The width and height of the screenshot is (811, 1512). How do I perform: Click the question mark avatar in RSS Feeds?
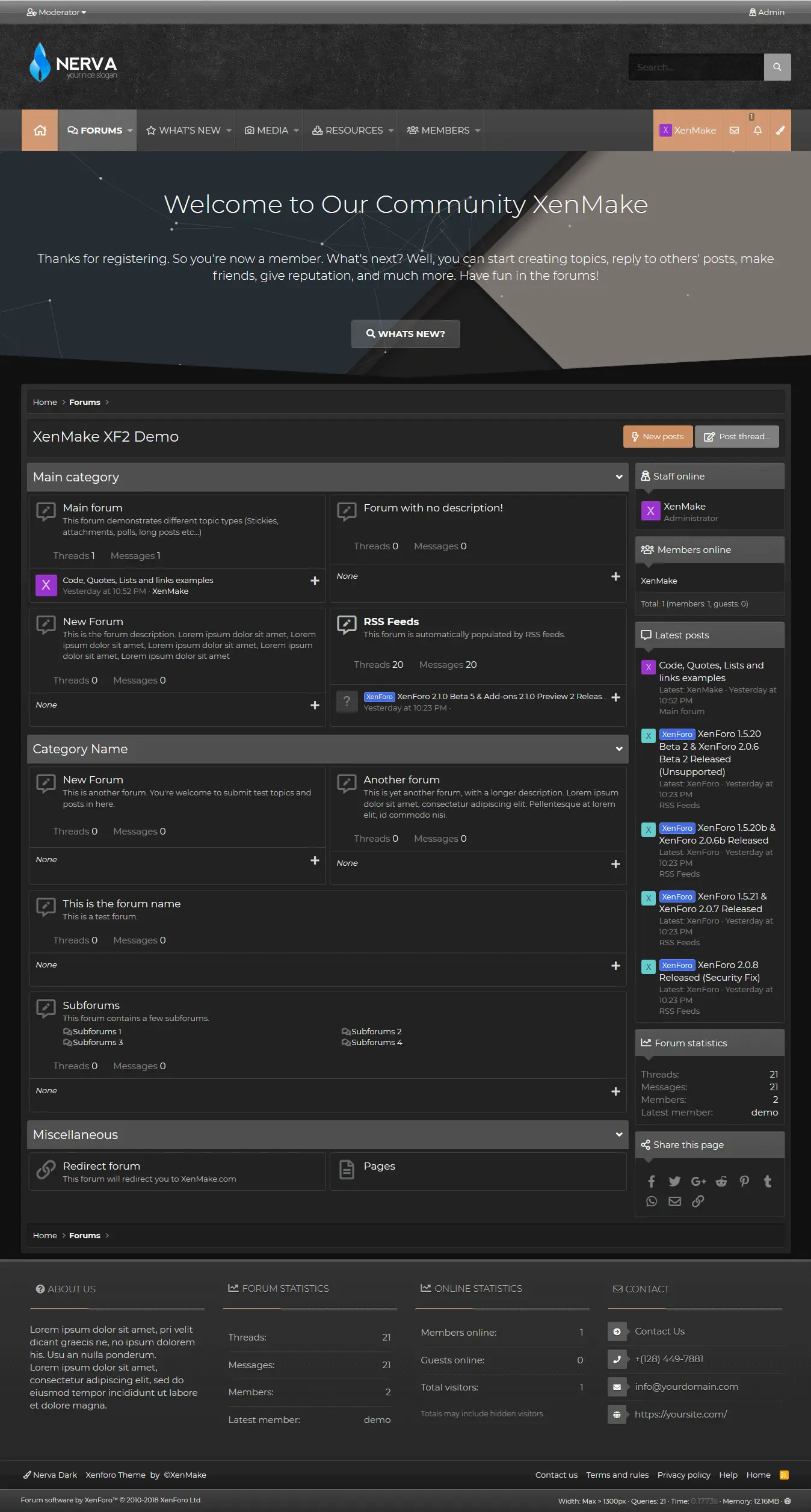[x=347, y=701]
